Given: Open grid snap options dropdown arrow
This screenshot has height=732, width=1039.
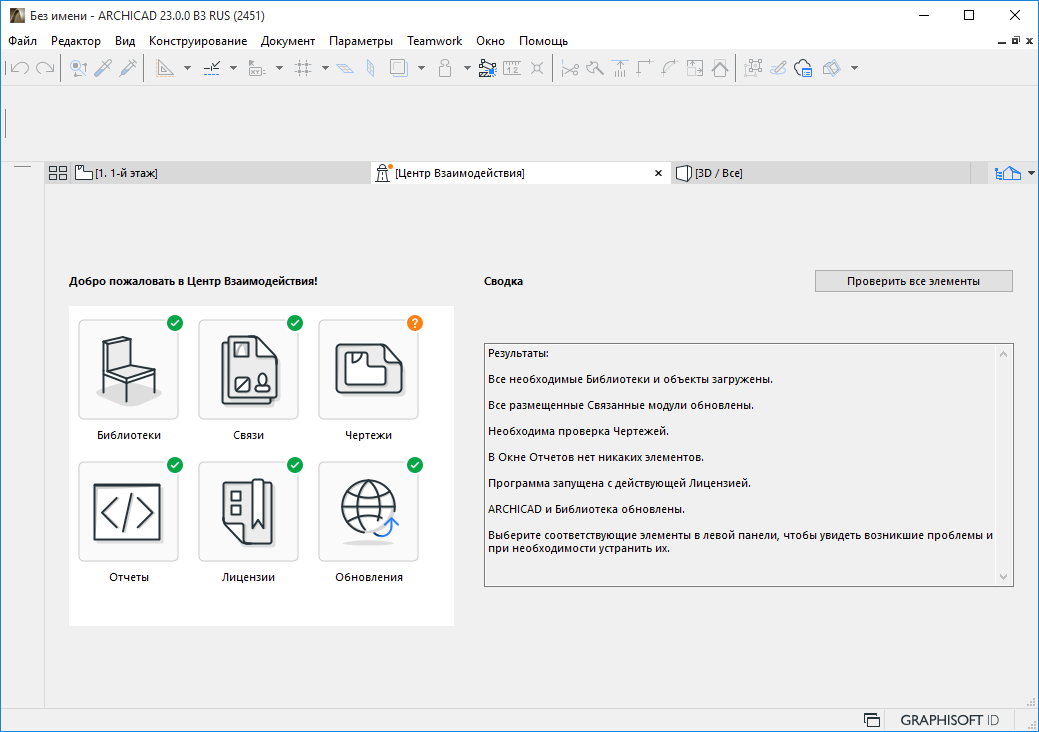Looking at the screenshot, I should pos(325,68).
